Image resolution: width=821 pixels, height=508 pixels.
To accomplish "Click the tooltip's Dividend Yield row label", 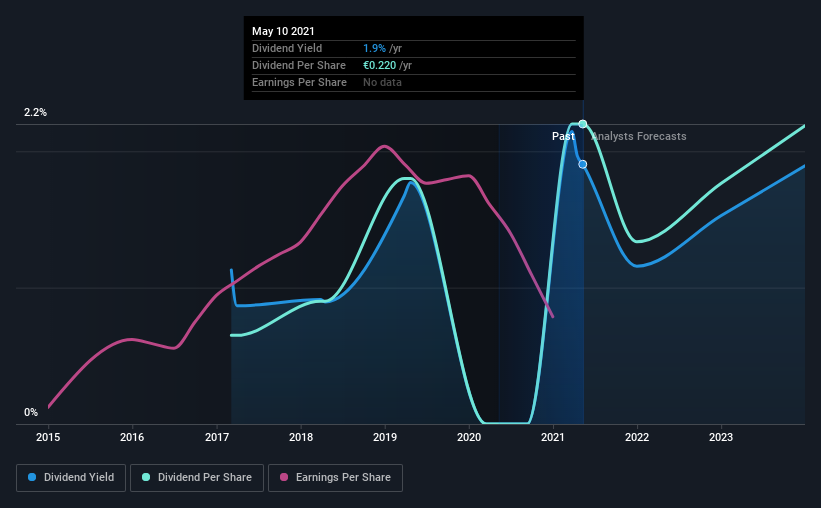I will click(x=287, y=48).
